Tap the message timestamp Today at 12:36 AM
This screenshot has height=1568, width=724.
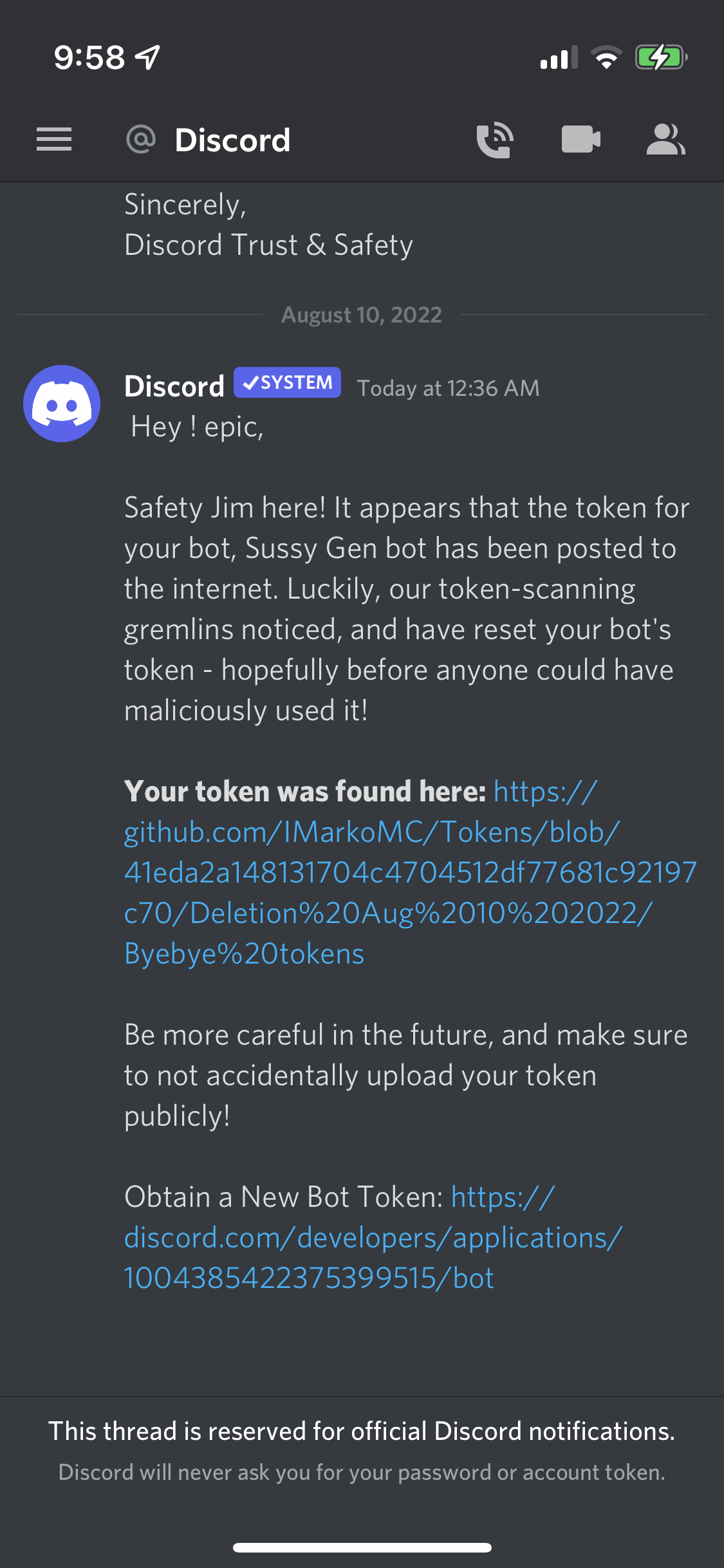[449, 387]
